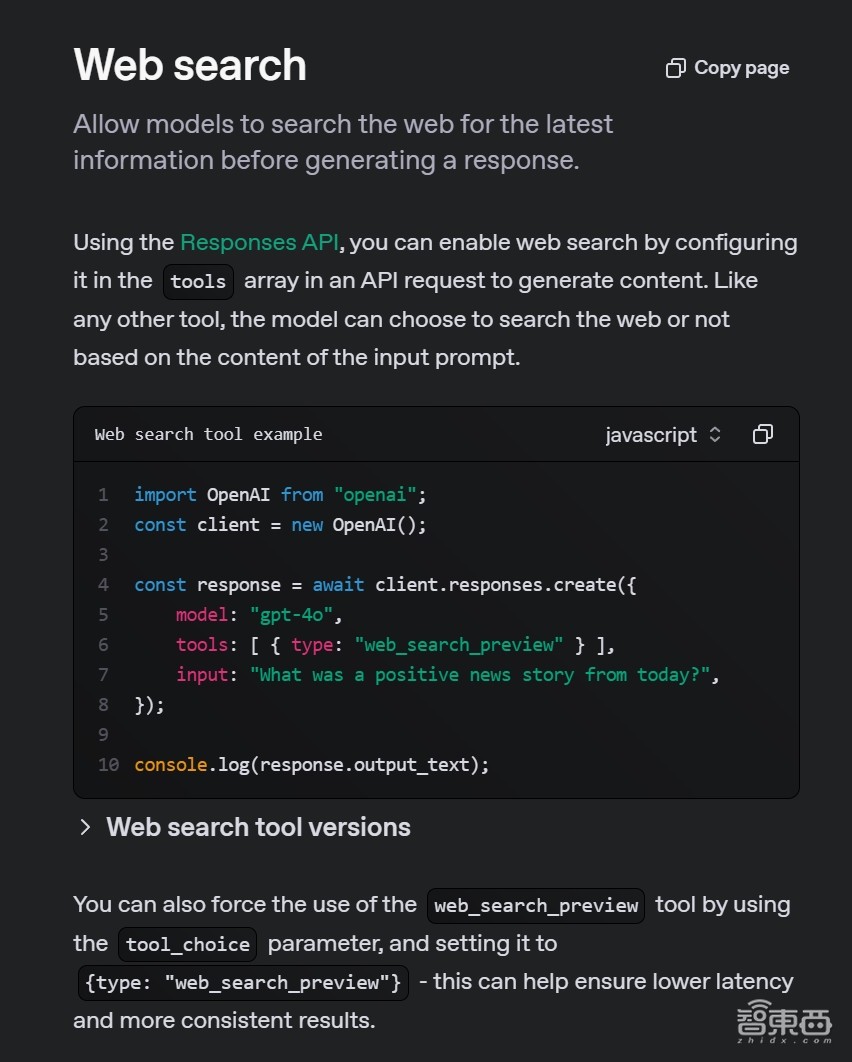Click the "Web search tool example" title
The width and height of the screenshot is (852, 1062).
[208, 434]
